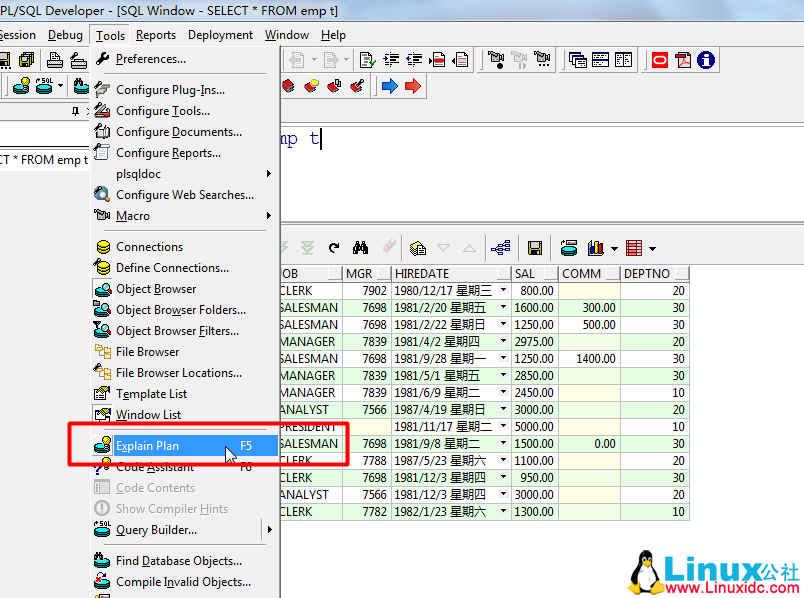Image resolution: width=804 pixels, height=598 pixels.
Task: Click the blue tree-structure icon in grid toolbar
Action: [x=500, y=248]
